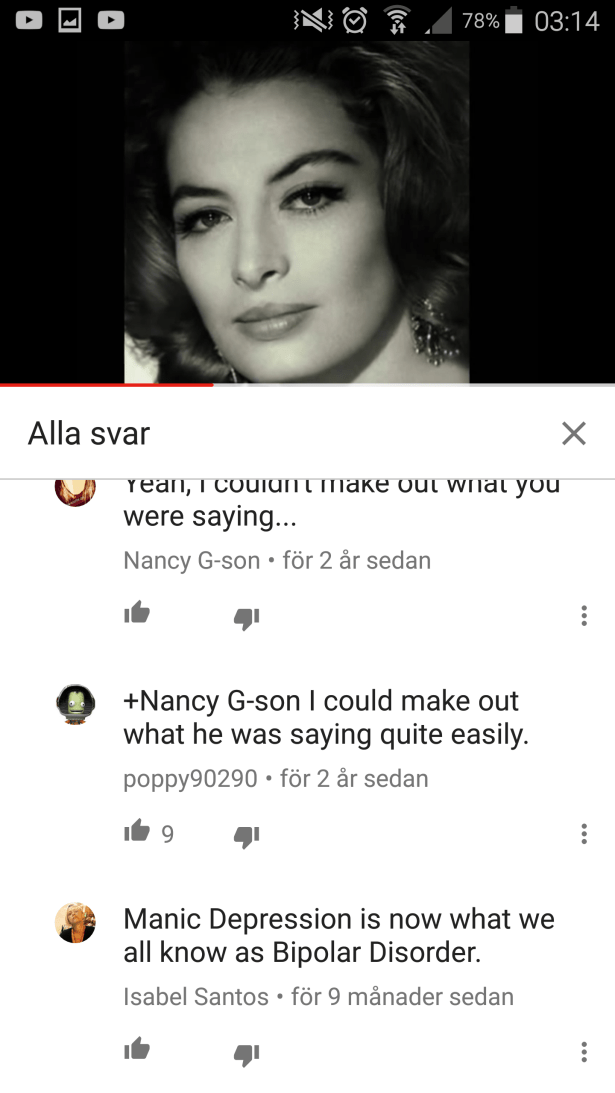Like poppy90290's reply with 9 likes
The width and height of the screenshot is (615, 1093).
click(137, 831)
